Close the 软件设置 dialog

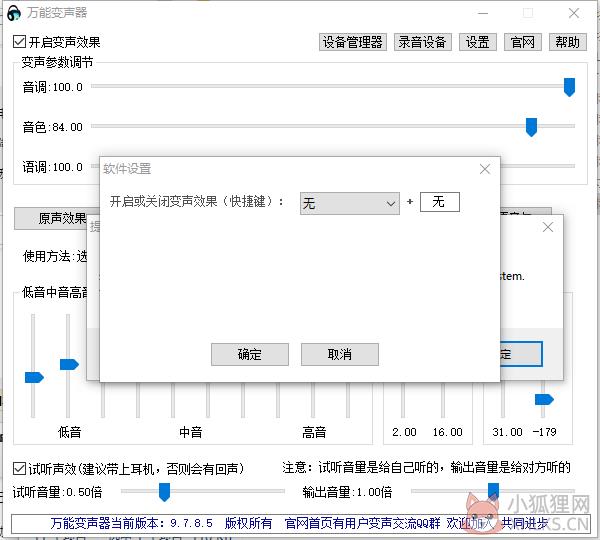coord(485,169)
